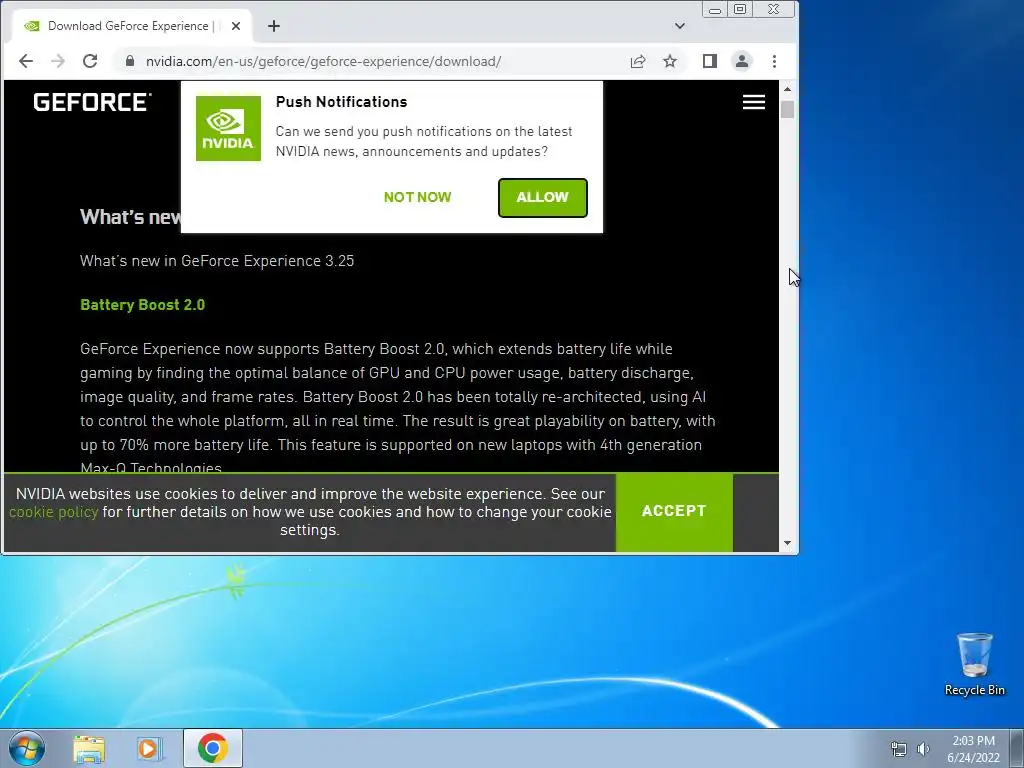Open Chrome's three-dot menu
1024x768 pixels.
775,61
